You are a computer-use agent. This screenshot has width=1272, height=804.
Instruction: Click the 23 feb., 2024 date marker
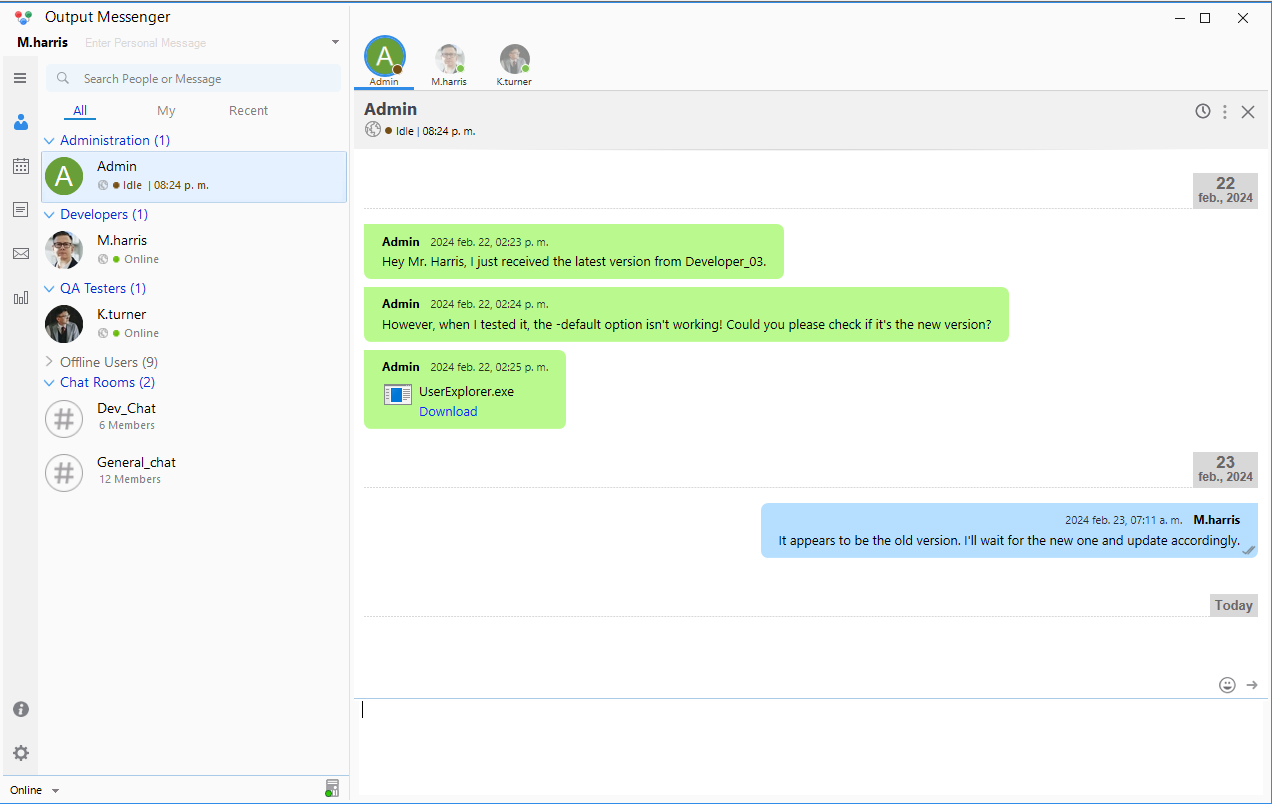point(1225,469)
